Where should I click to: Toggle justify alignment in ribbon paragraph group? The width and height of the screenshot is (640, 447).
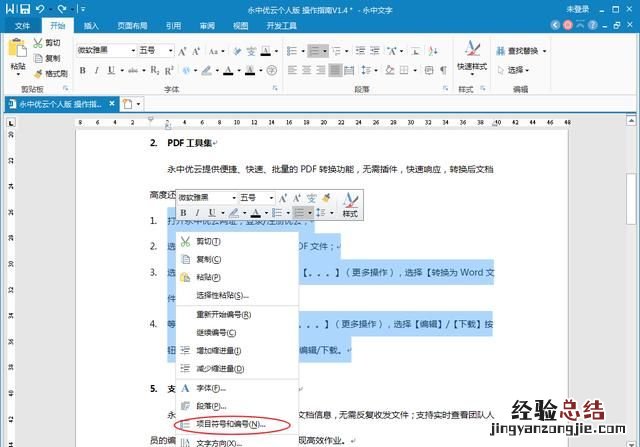point(335,71)
